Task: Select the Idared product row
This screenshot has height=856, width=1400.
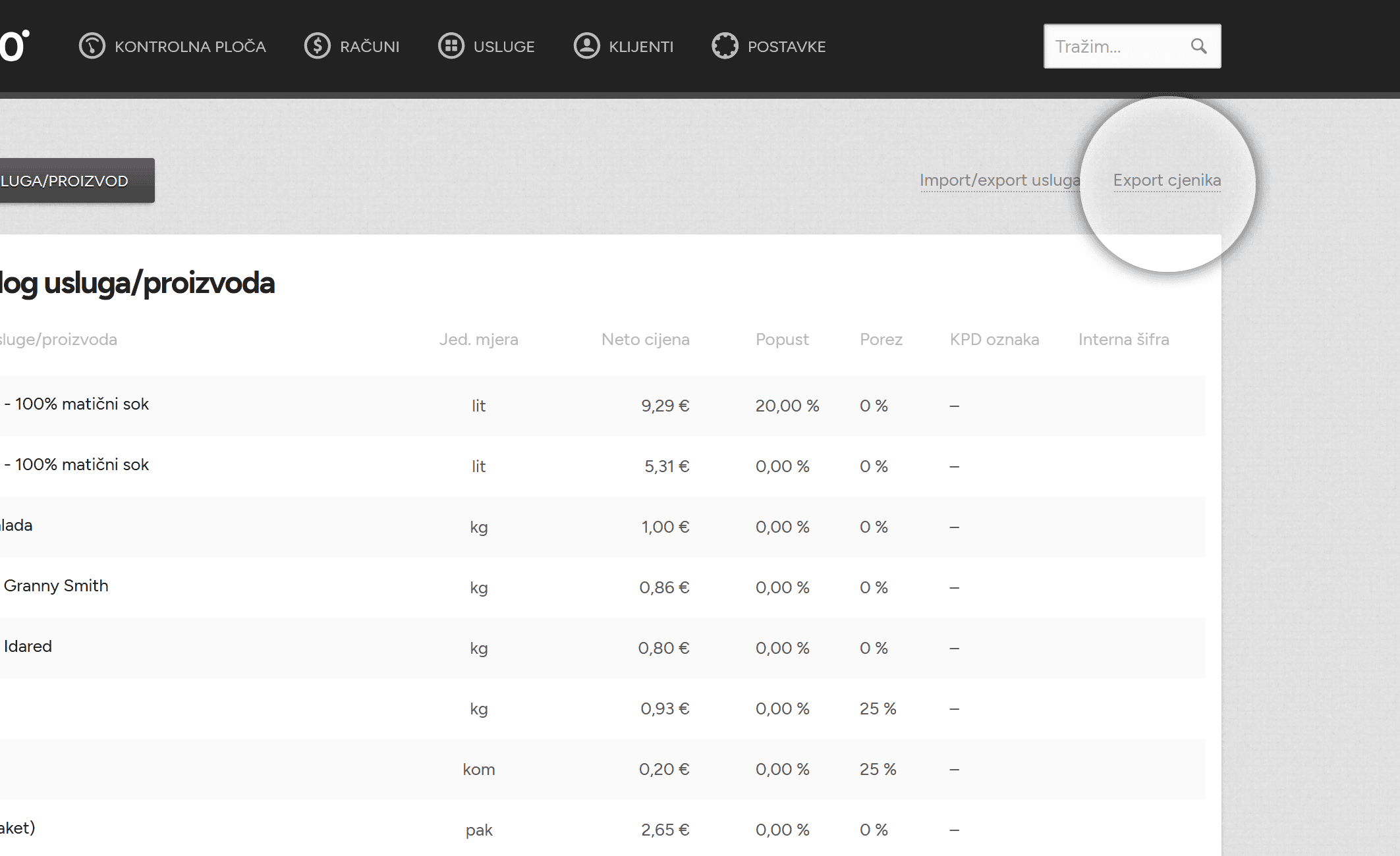Action: [603, 648]
